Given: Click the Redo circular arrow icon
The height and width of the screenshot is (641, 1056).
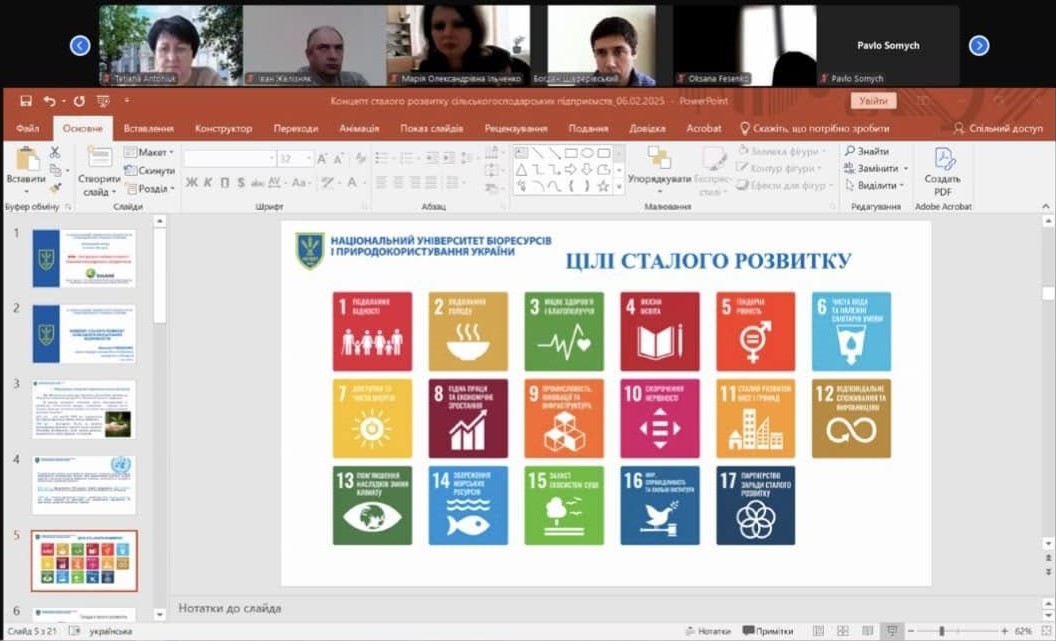Looking at the screenshot, I should 79,101.
